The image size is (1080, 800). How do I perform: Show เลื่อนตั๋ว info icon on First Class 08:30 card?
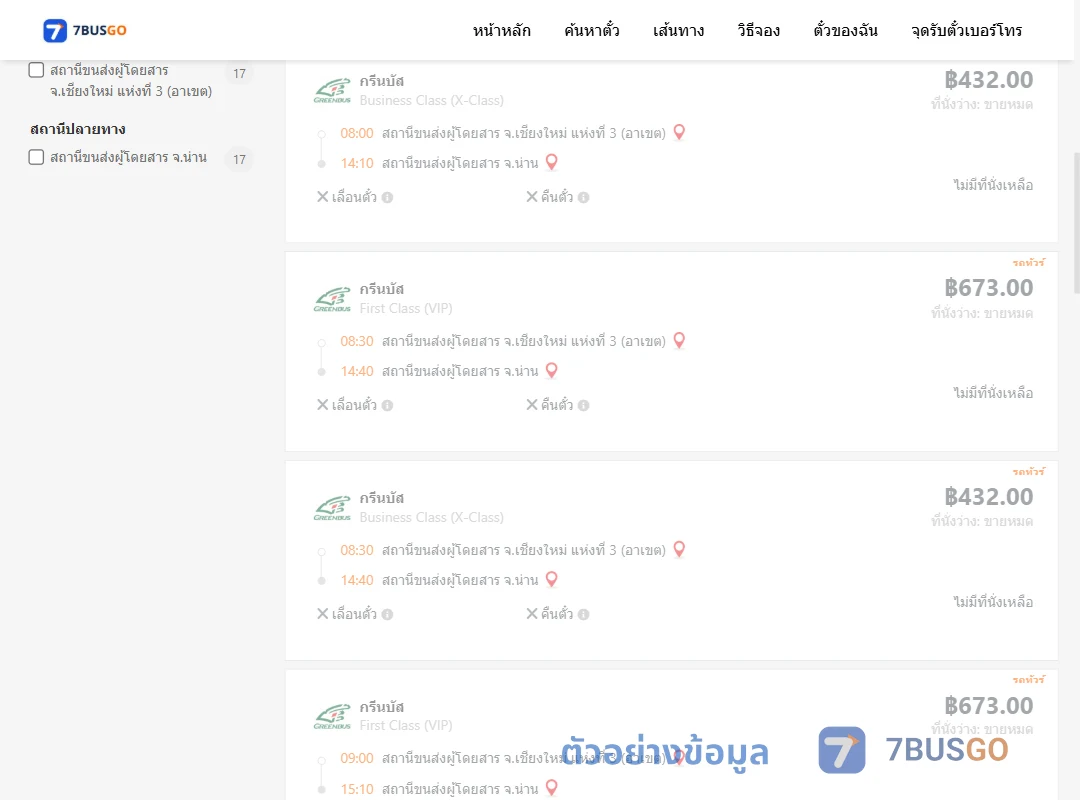click(388, 406)
